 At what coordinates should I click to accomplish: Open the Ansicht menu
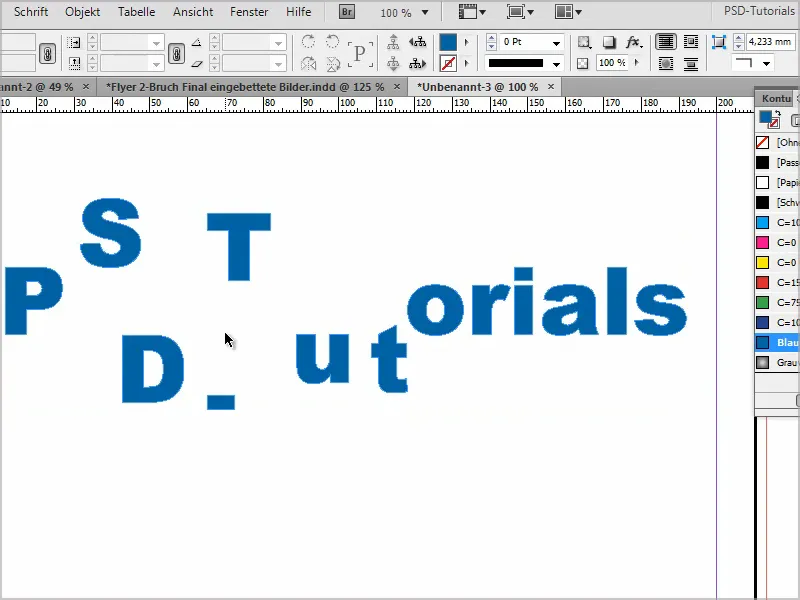(193, 12)
